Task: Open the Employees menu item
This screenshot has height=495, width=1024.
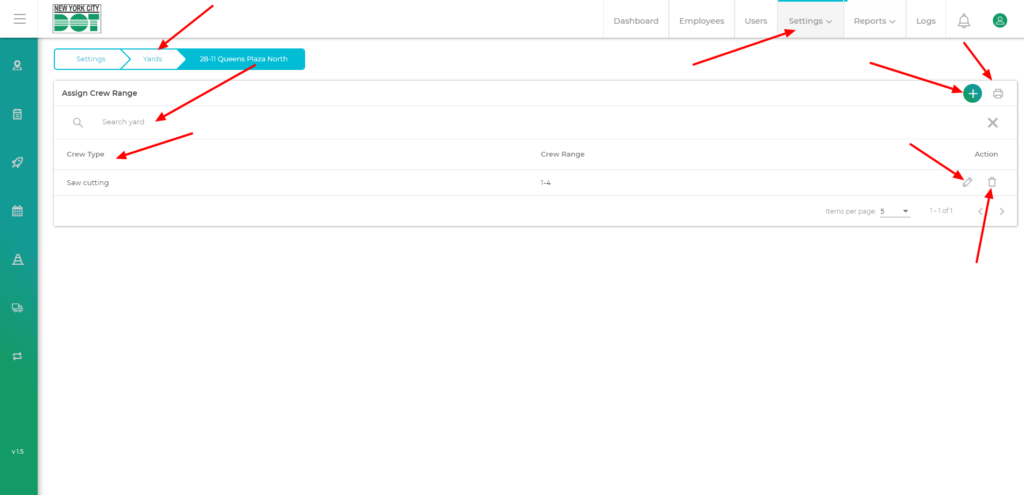Action: (701, 21)
